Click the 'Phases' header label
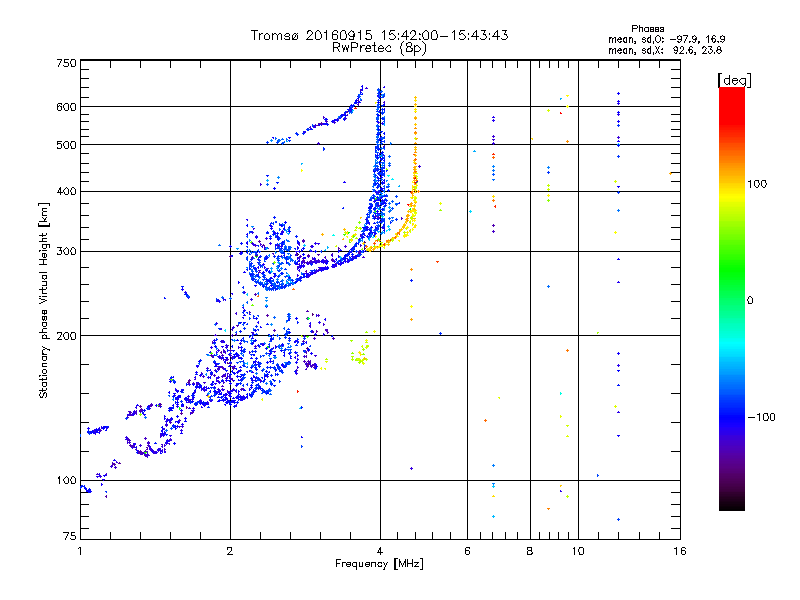Viewport: 800px width, 600px height. tap(647, 29)
